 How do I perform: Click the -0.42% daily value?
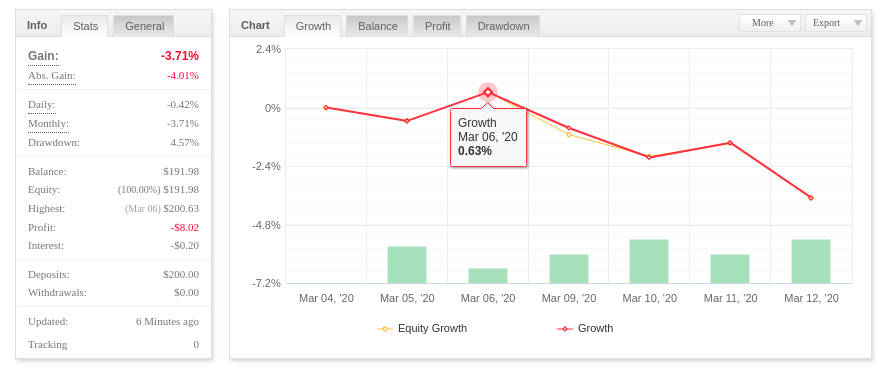click(x=183, y=105)
